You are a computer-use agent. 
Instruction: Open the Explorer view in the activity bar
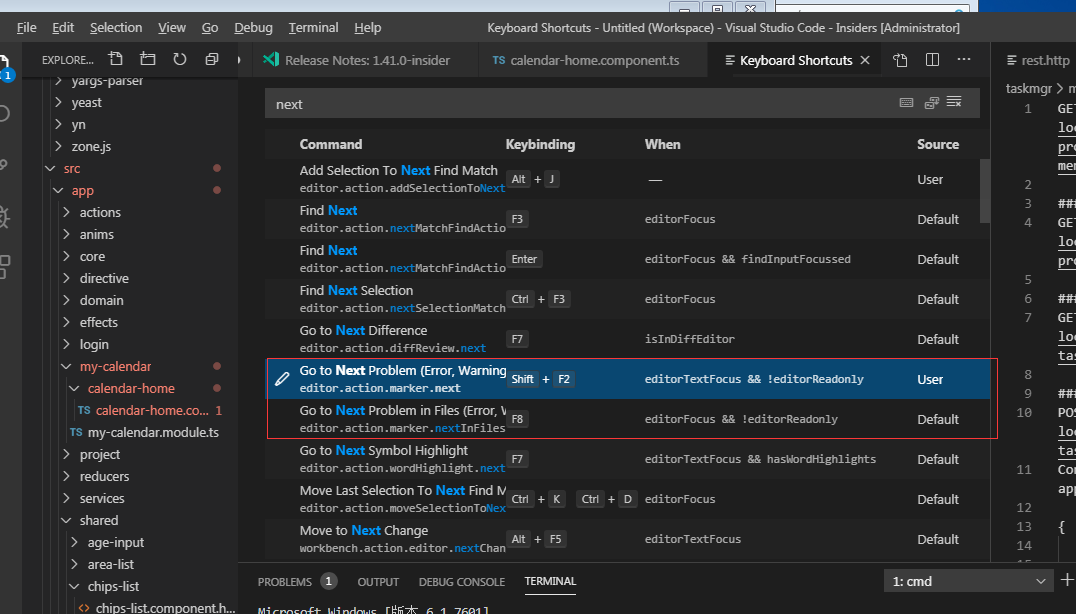[x=5, y=67]
